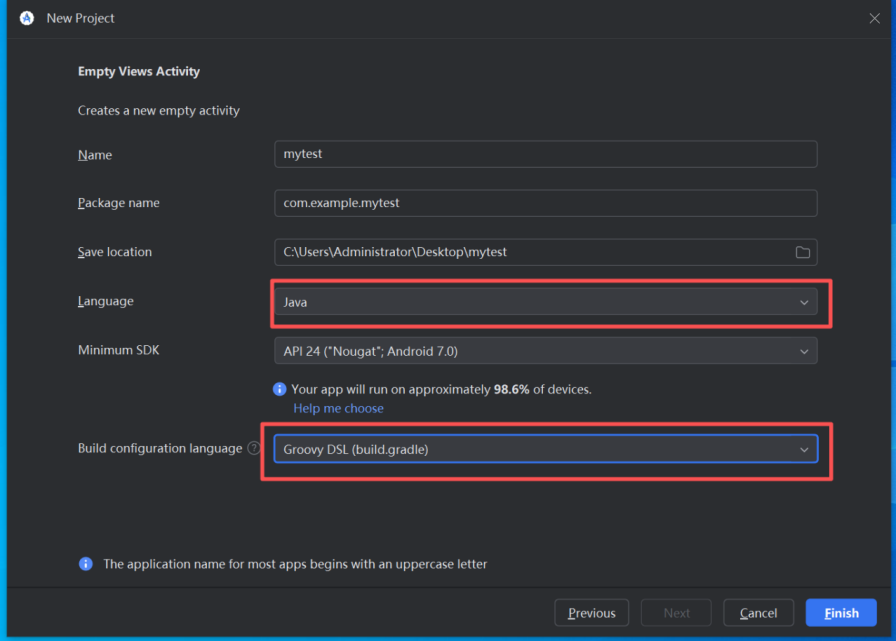Click the Name field containing mytest

click(x=546, y=154)
